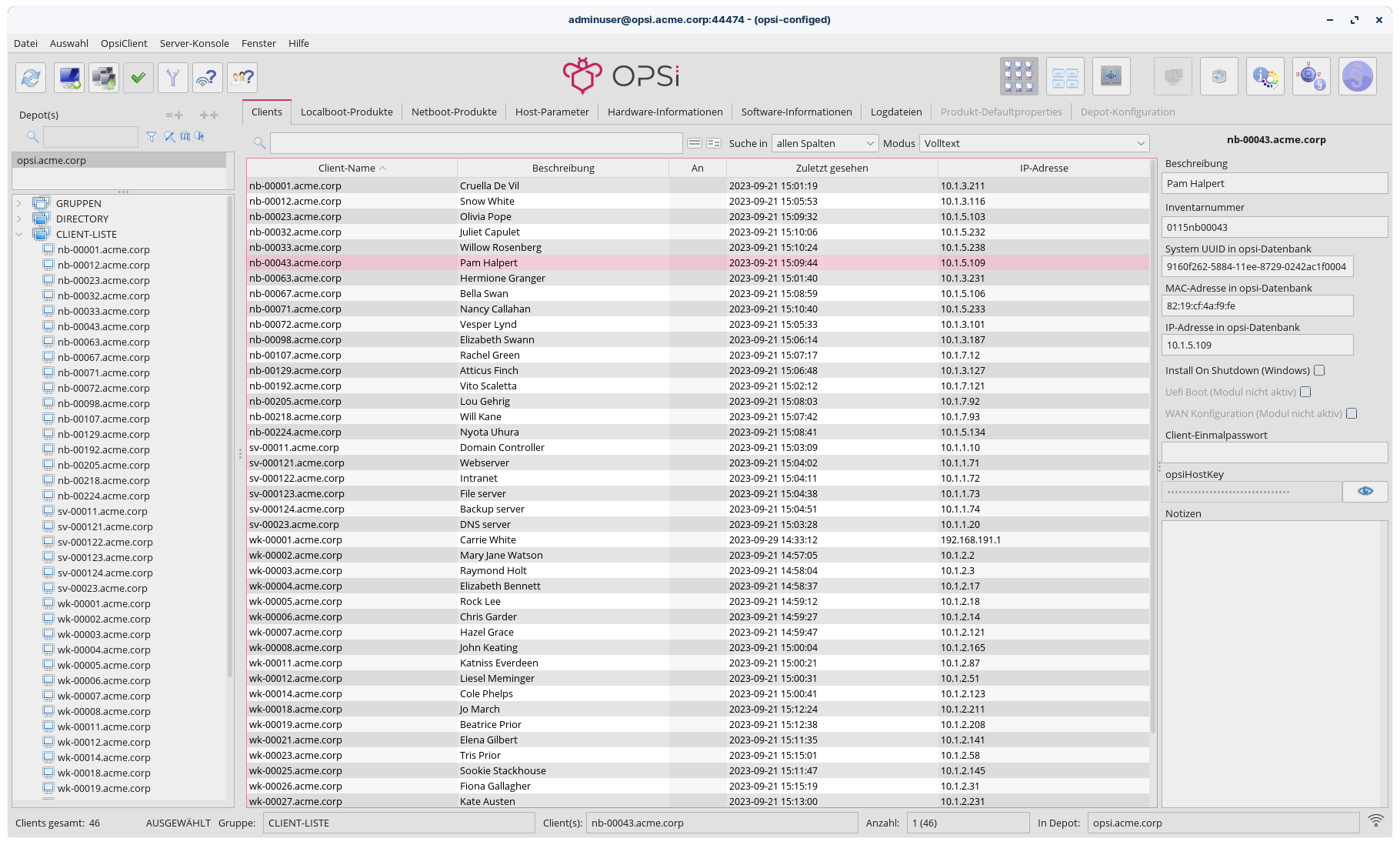This screenshot has height=845, width=1400.
Task: Sort by the Client-Name column header
Action: point(352,168)
